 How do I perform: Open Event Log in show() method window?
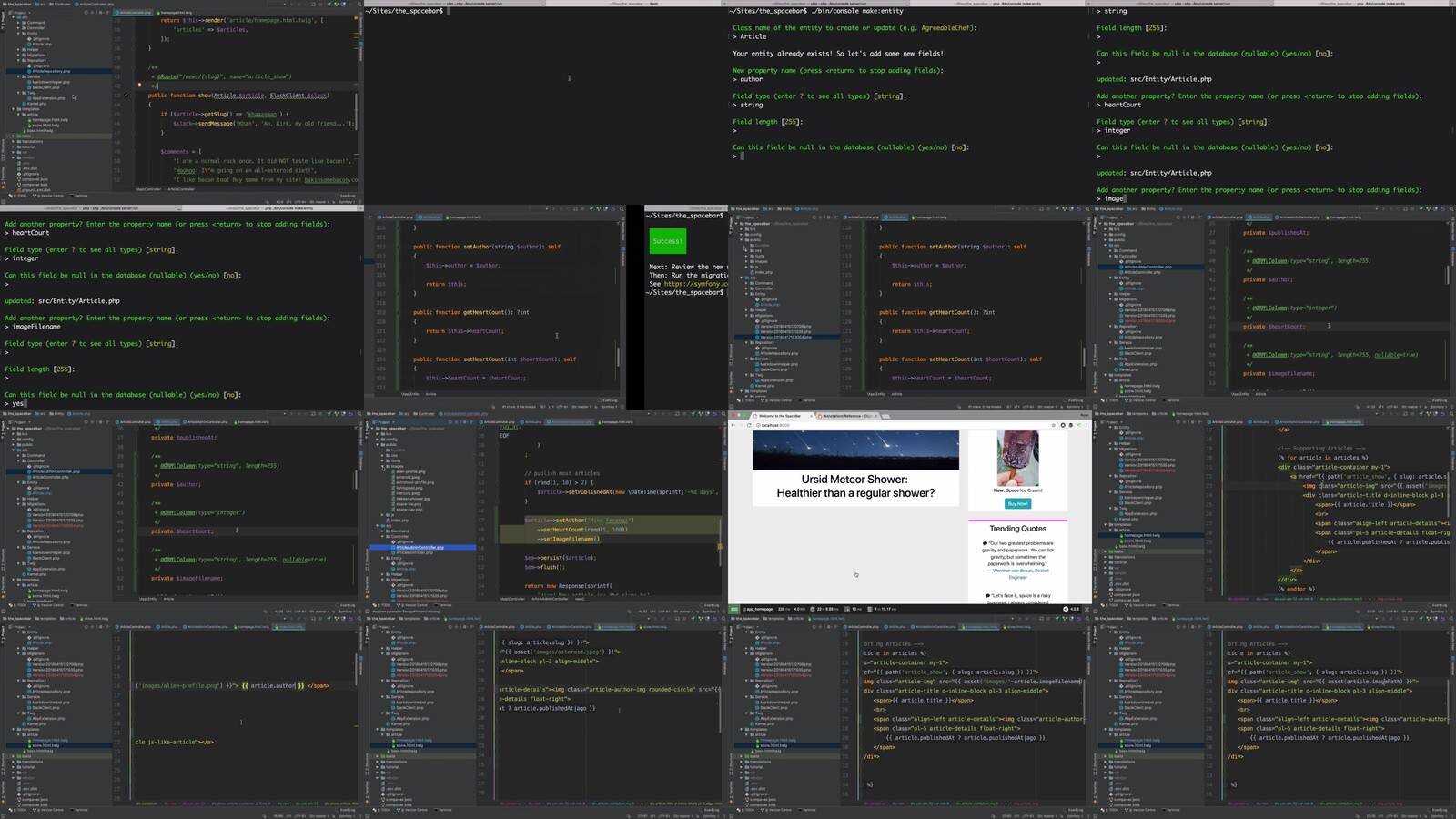click(x=347, y=196)
